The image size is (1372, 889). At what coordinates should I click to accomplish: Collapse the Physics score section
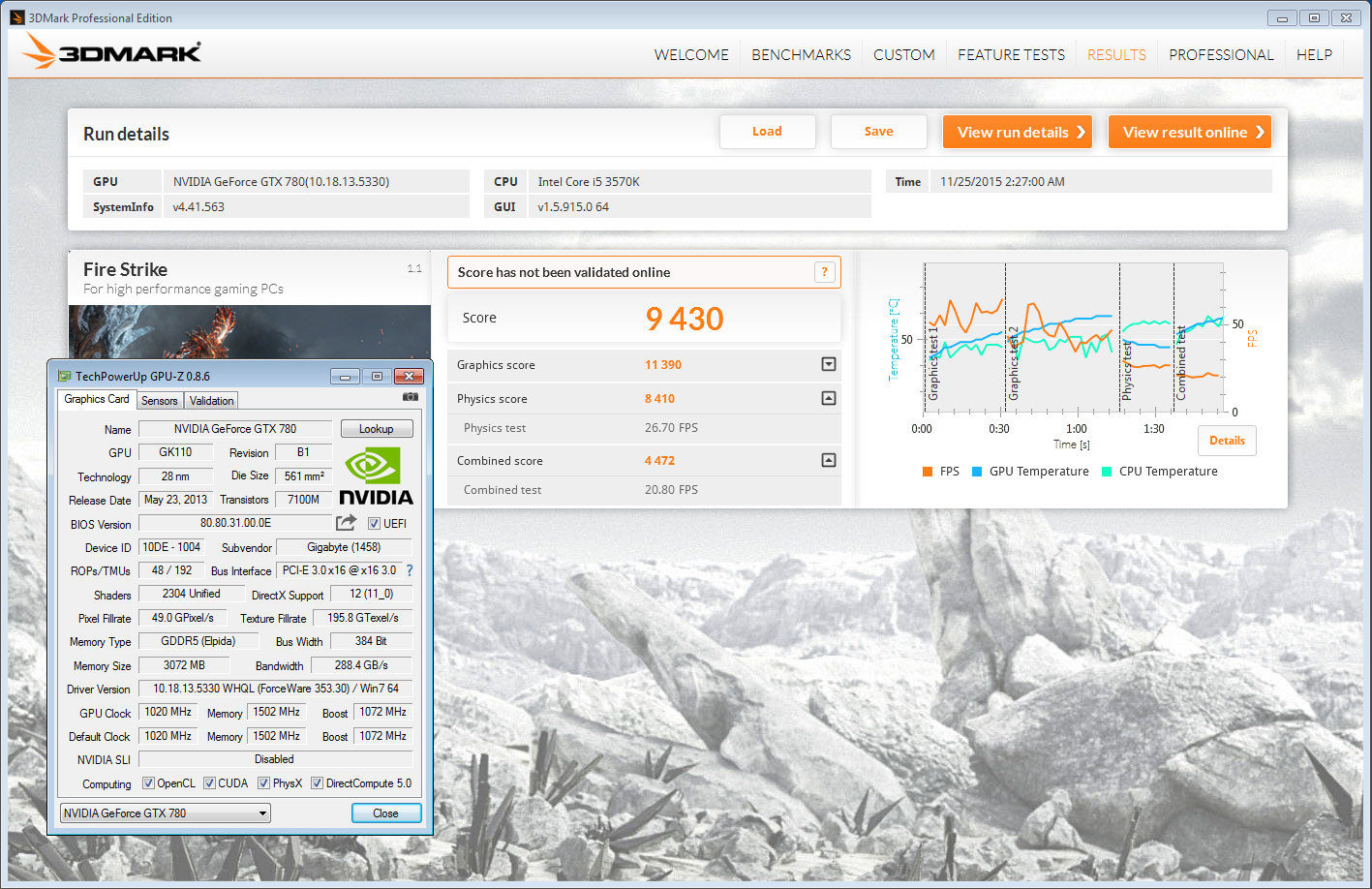829,398
